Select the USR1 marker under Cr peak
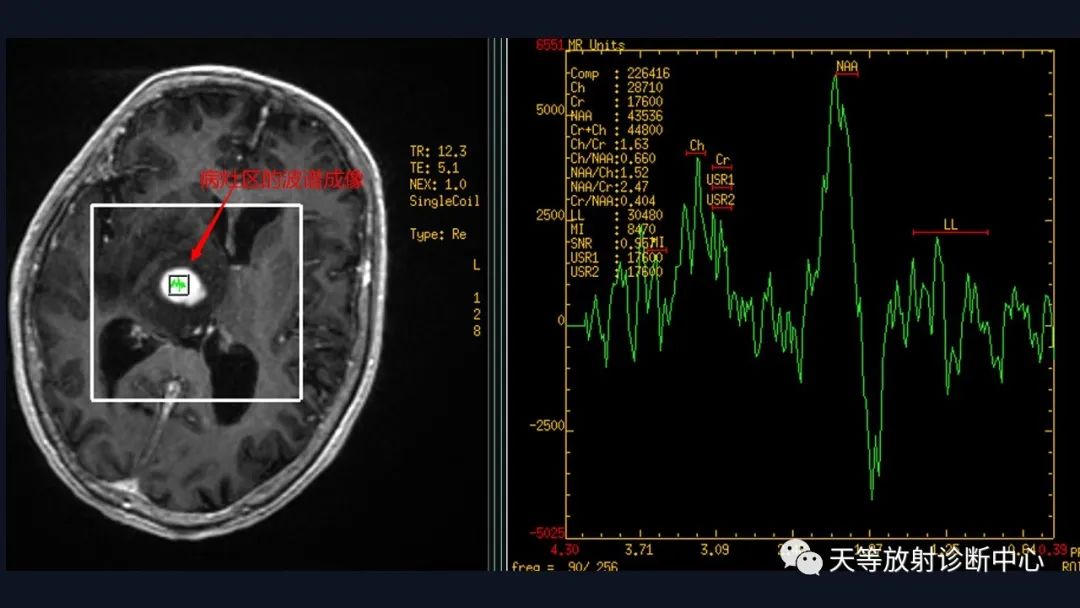The height and width of the screenshot is (608, 1080). click(720, 181)
